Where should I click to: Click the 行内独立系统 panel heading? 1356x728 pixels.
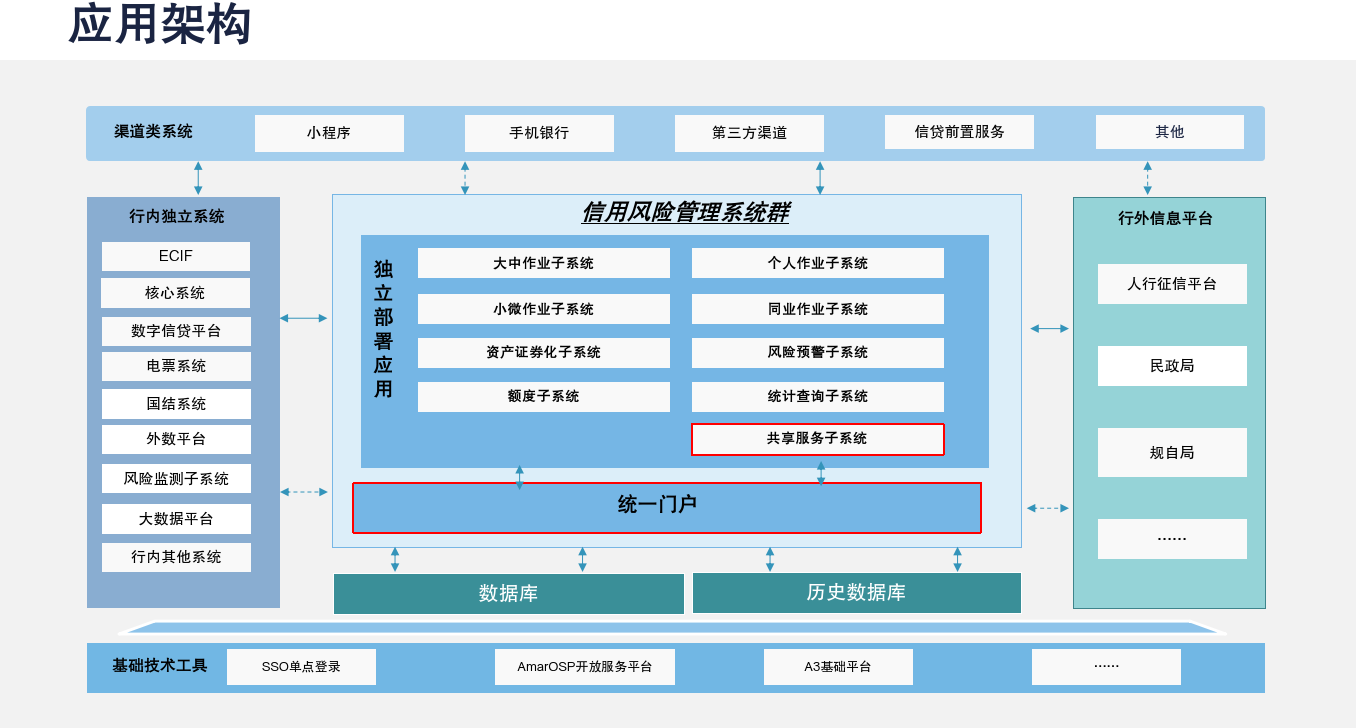[x=177, y=216]
